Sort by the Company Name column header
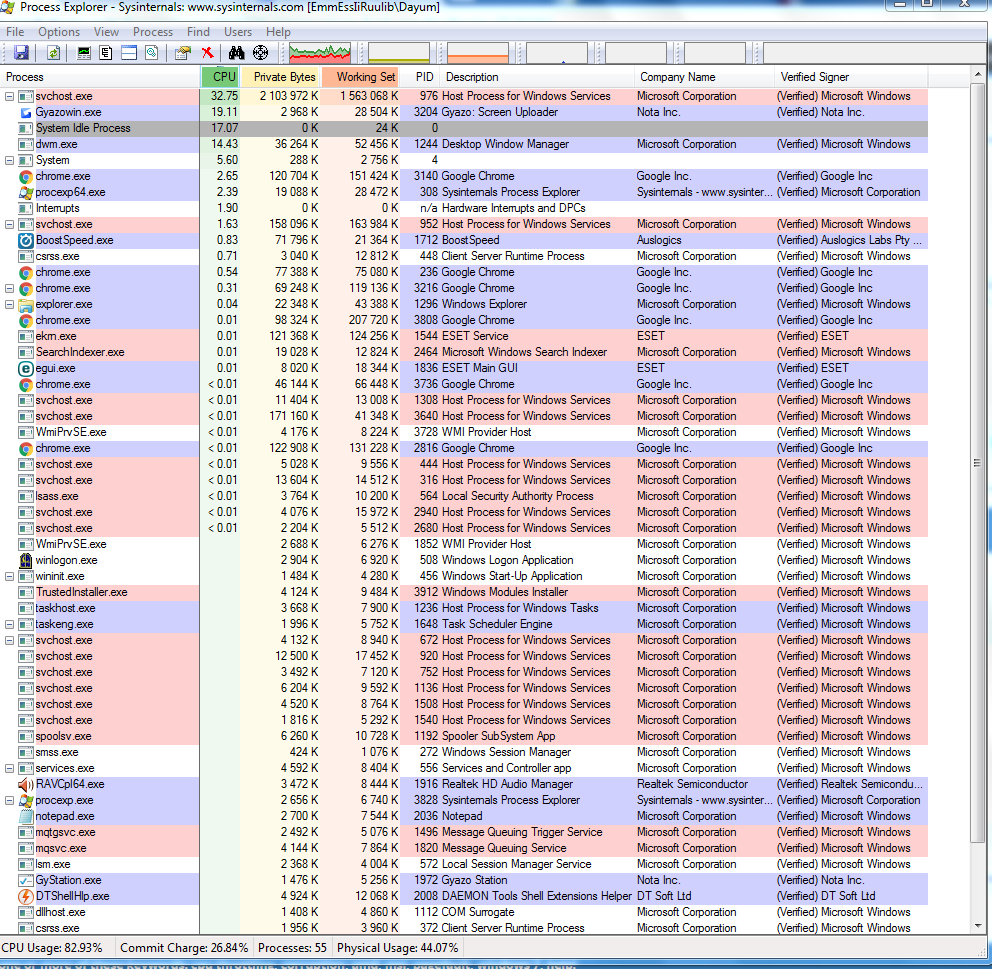992x969 pixels. point(704,77)
